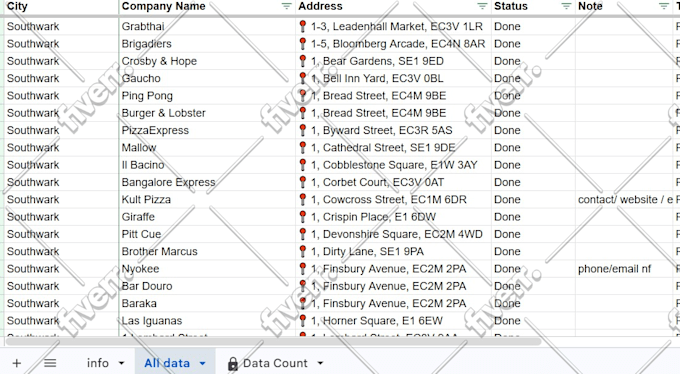Click the lock icon on Data Count tab

click(x=233, y=364)
